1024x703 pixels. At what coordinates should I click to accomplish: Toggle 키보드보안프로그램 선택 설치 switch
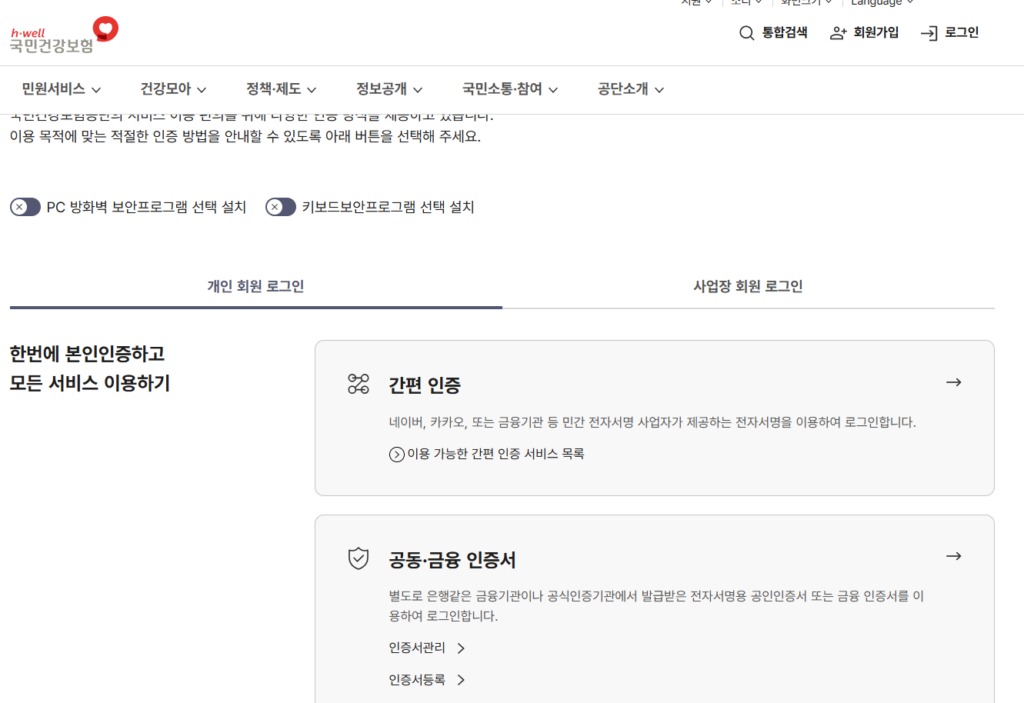(280, 207)
